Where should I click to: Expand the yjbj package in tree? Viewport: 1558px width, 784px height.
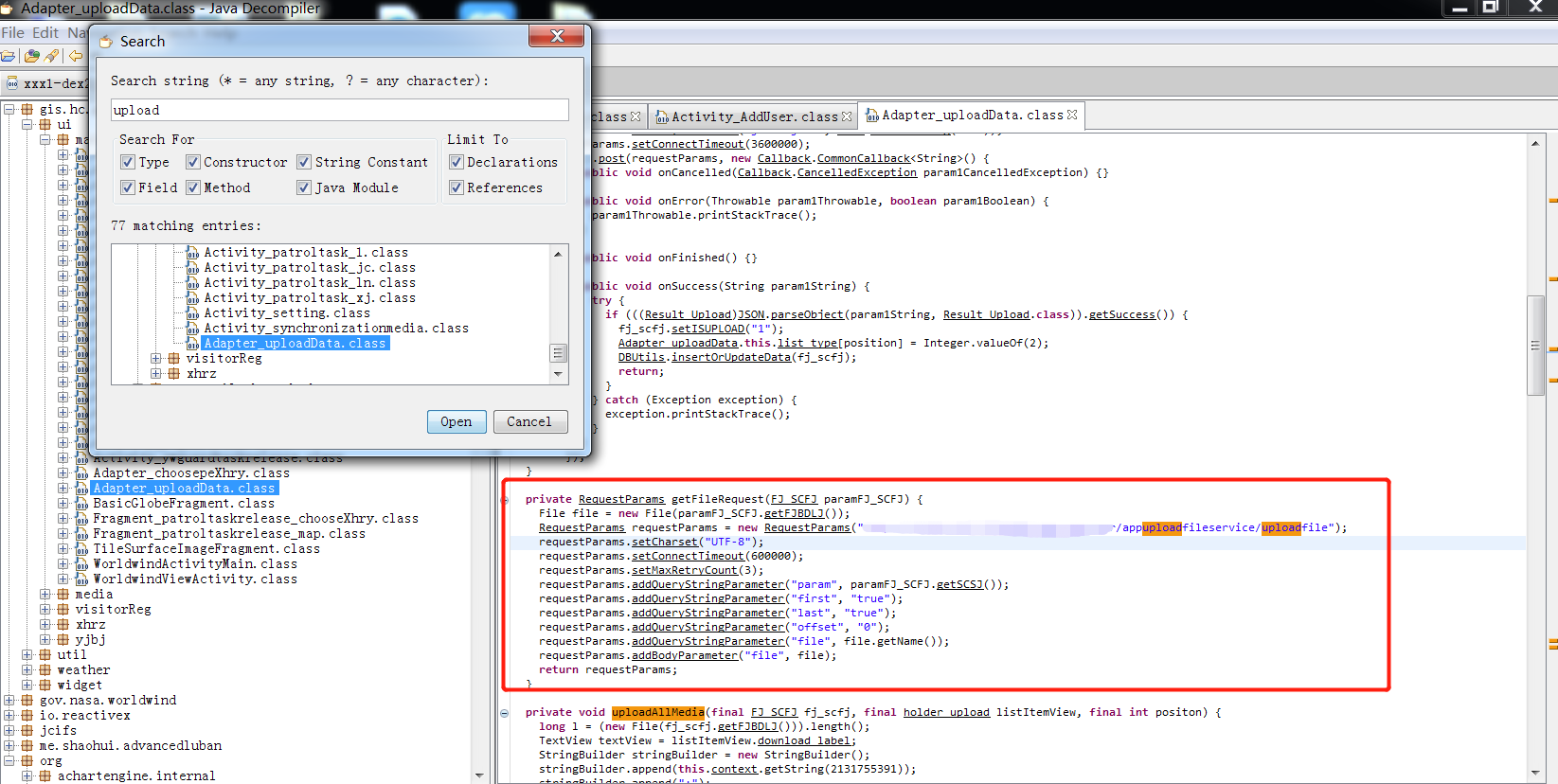[x=45, y=640]
